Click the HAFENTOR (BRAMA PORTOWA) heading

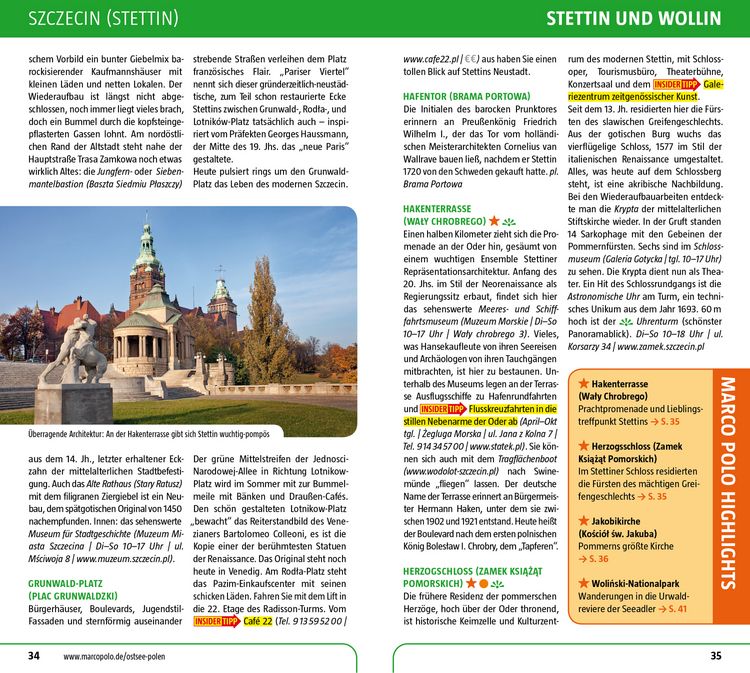click(x=467, y=97)
